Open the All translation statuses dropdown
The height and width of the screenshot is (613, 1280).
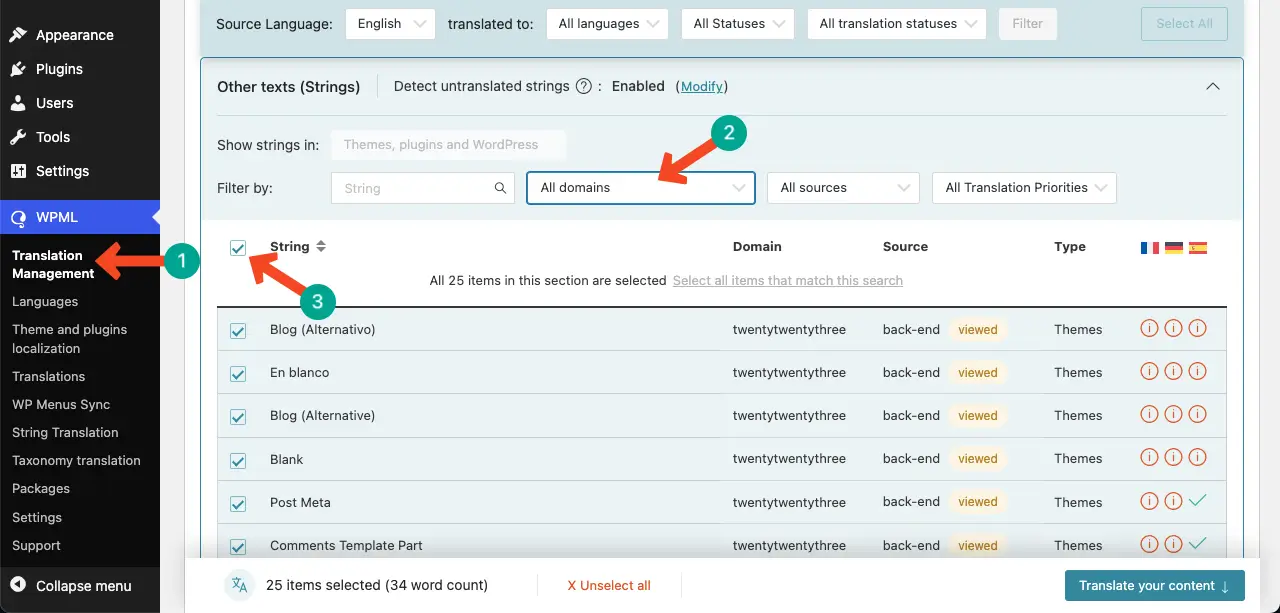[897, 24]
